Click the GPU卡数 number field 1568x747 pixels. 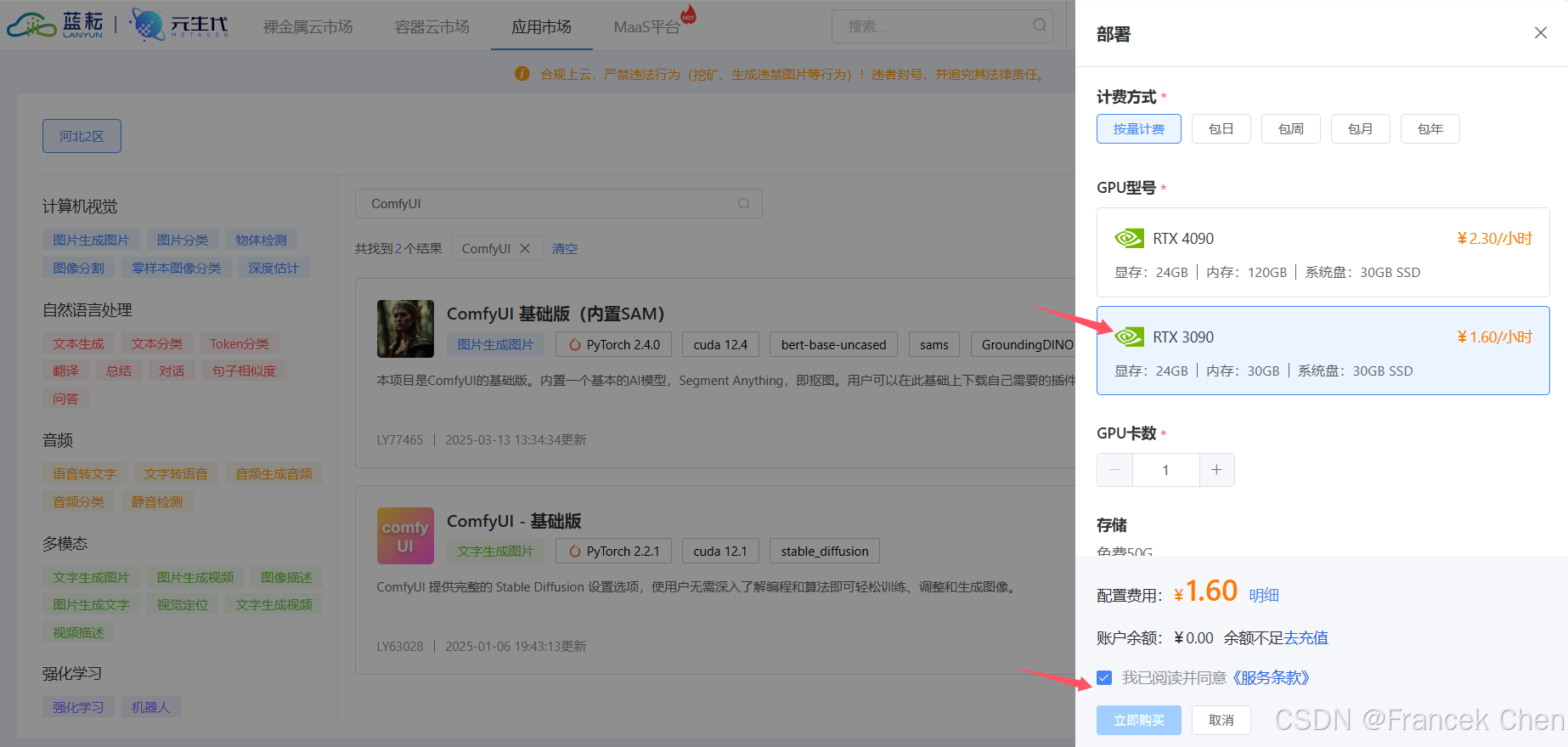1165,470
